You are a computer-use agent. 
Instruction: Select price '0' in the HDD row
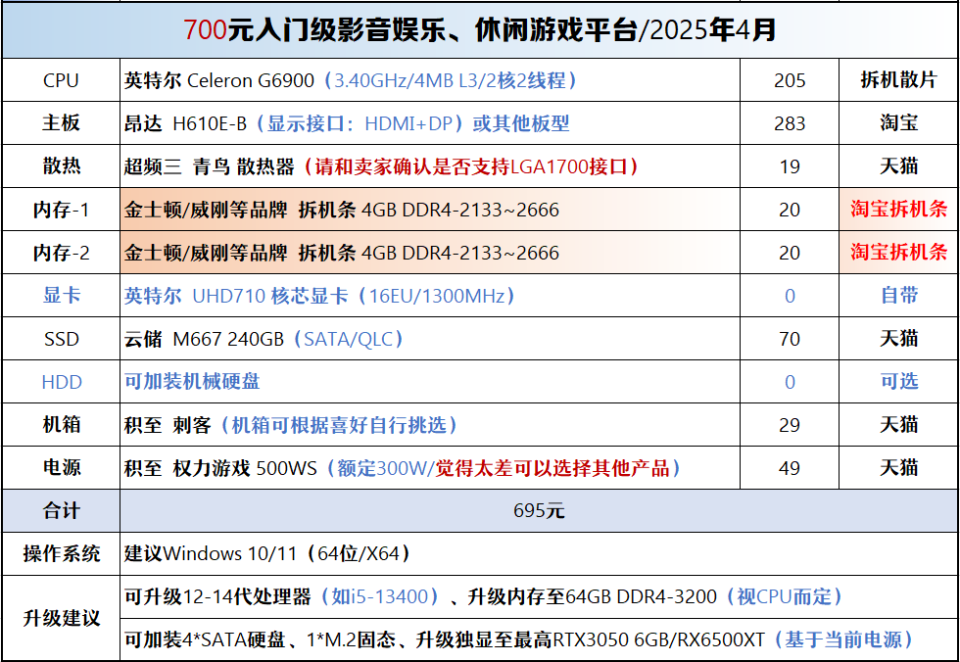click(x=789, y=382)
